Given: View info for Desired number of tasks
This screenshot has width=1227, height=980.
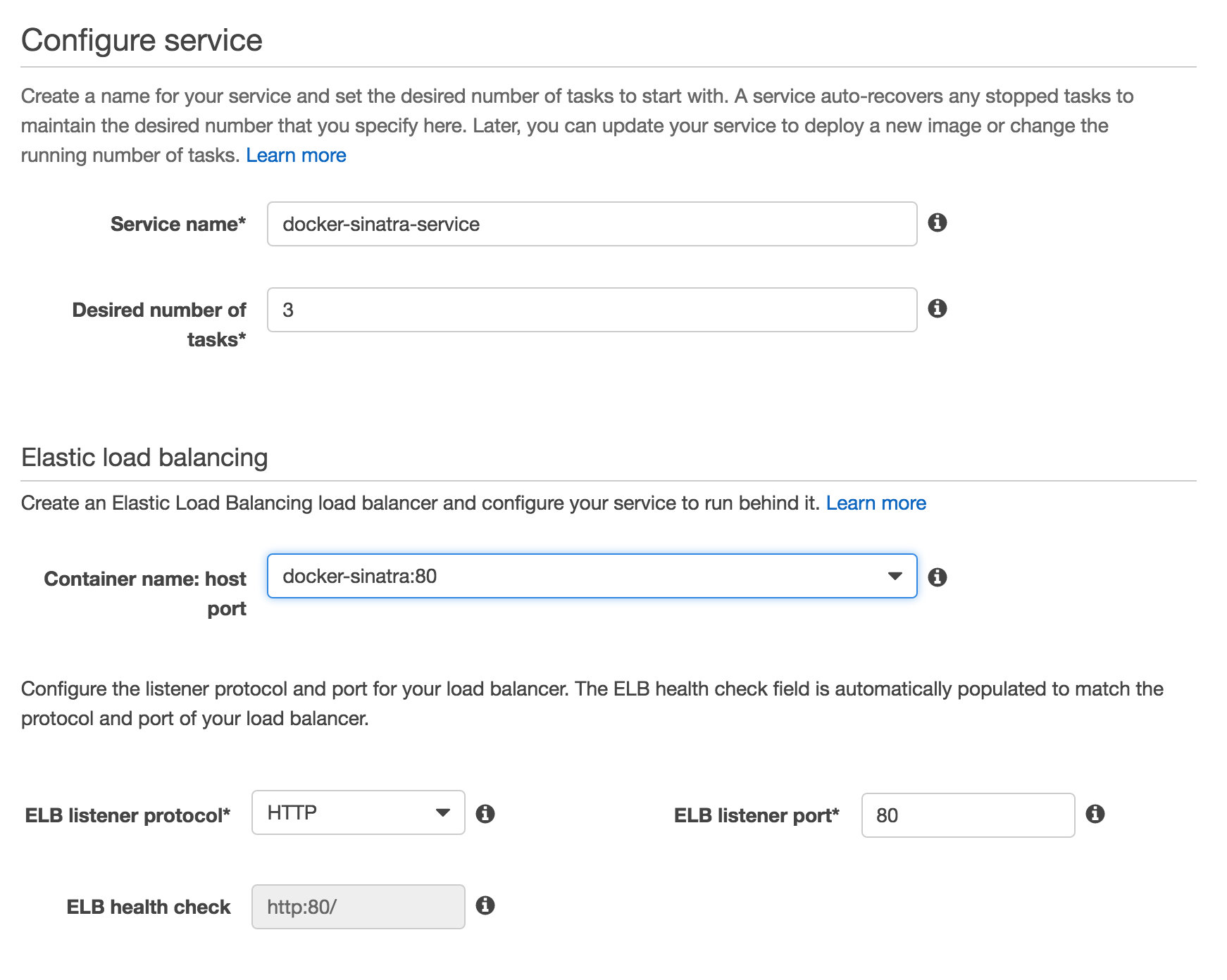Looking at the screenshot, I should [936, 308].
